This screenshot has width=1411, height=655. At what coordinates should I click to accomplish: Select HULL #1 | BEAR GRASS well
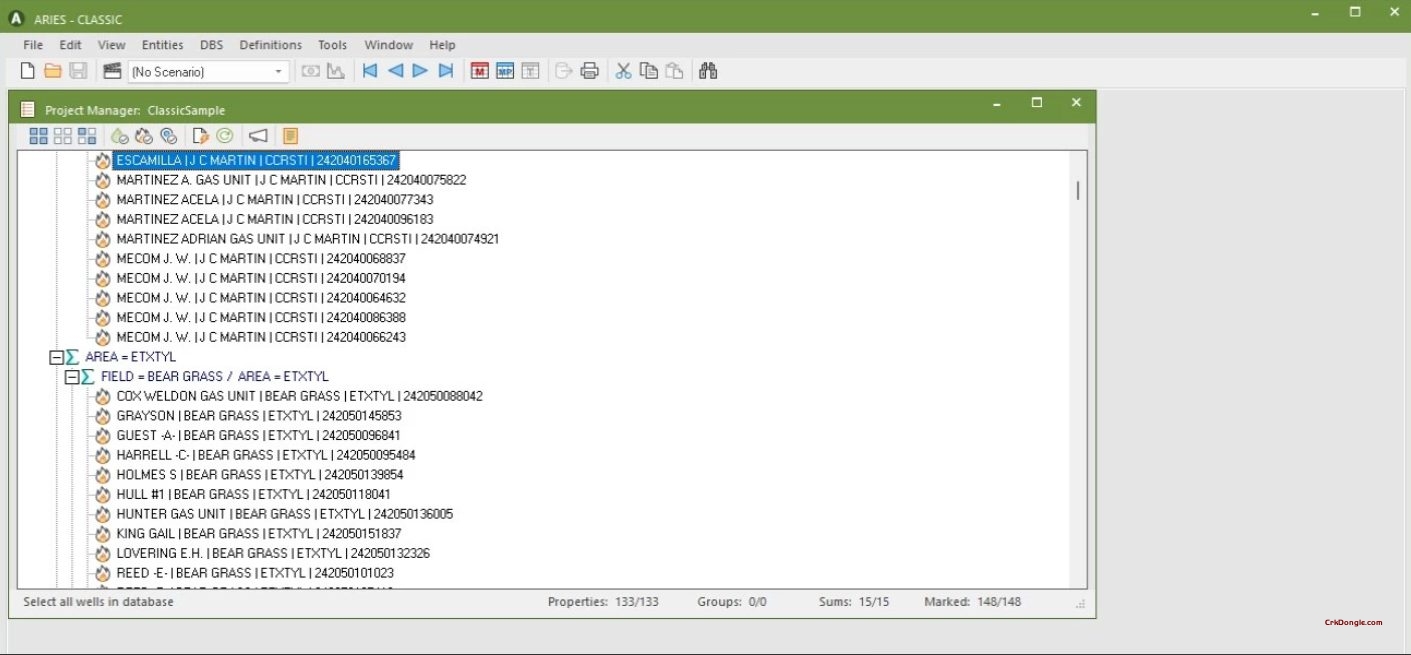point(253,494)
